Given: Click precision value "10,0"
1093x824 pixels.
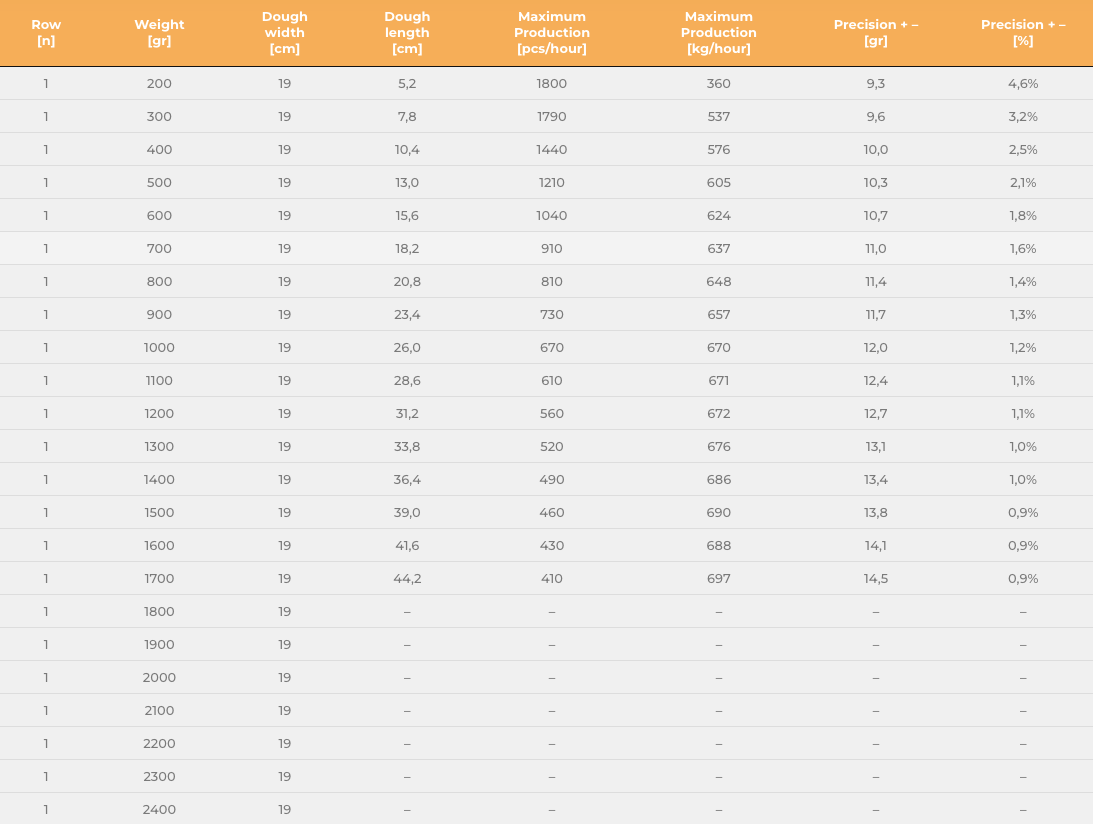Looking at the screenshot, I should click(876, 149).
